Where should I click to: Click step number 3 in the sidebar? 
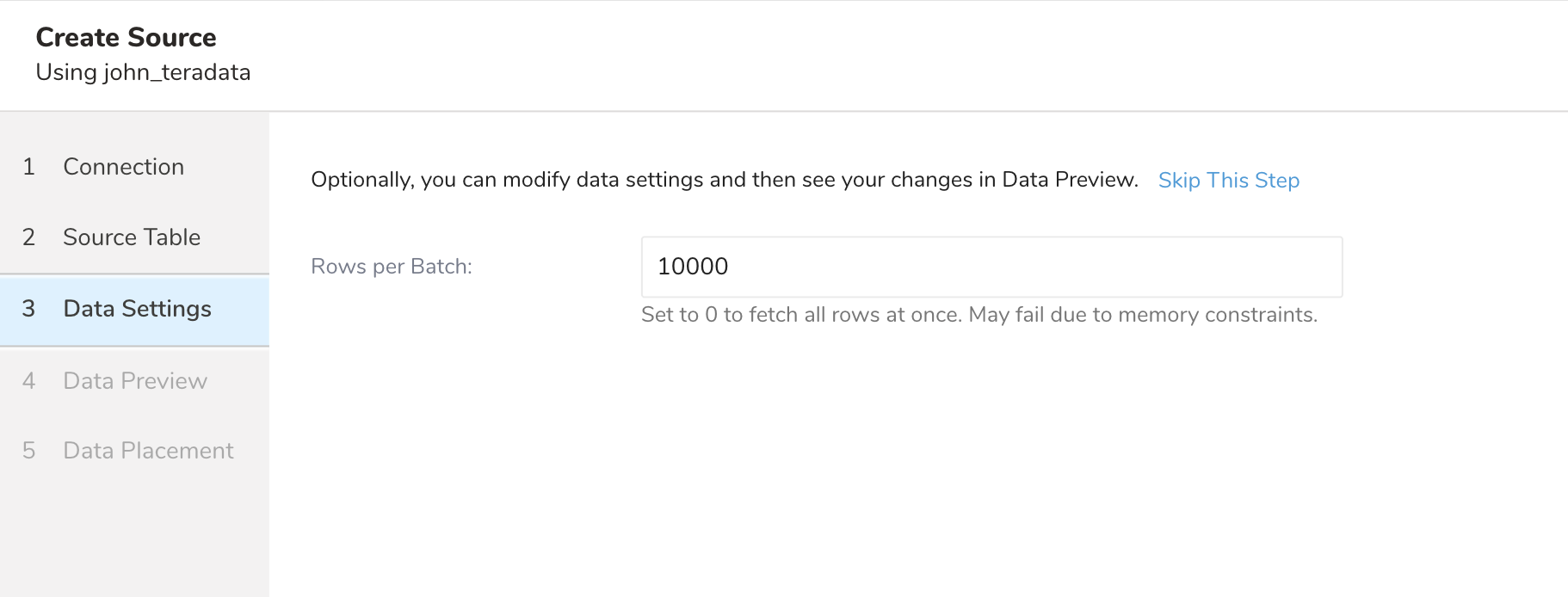29,309
